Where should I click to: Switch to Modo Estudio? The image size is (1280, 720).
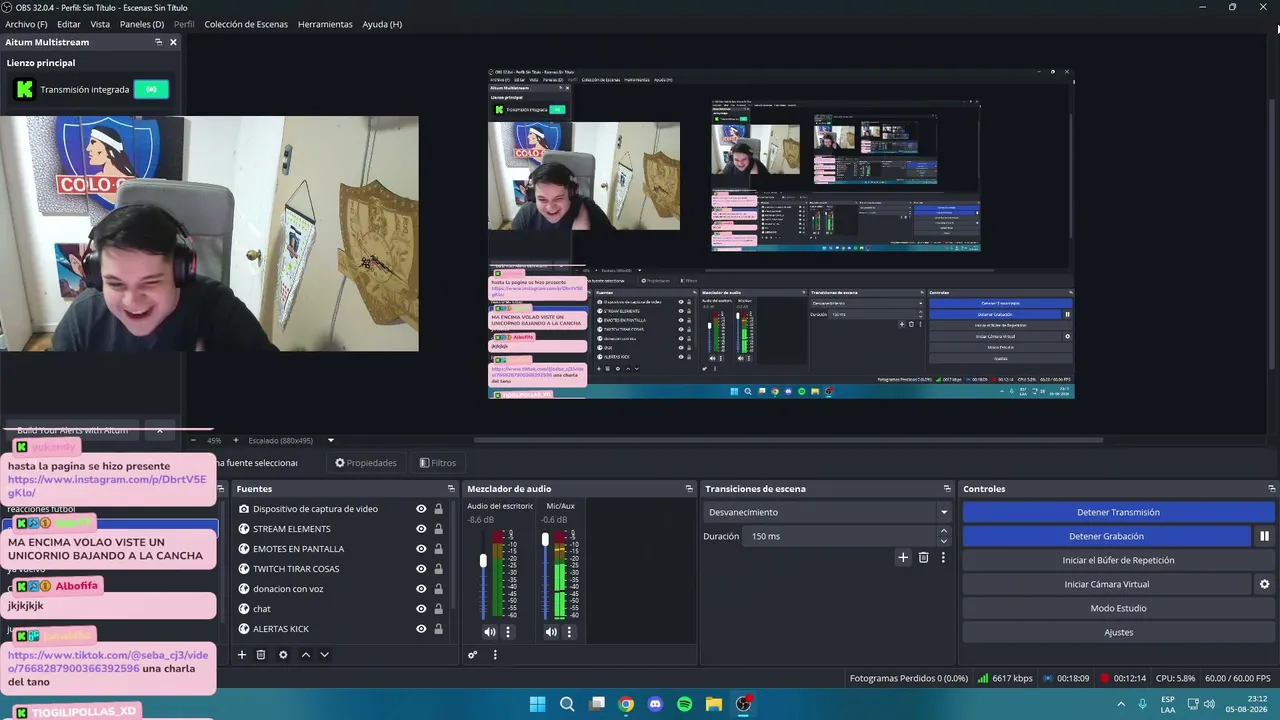(1118, 608)
